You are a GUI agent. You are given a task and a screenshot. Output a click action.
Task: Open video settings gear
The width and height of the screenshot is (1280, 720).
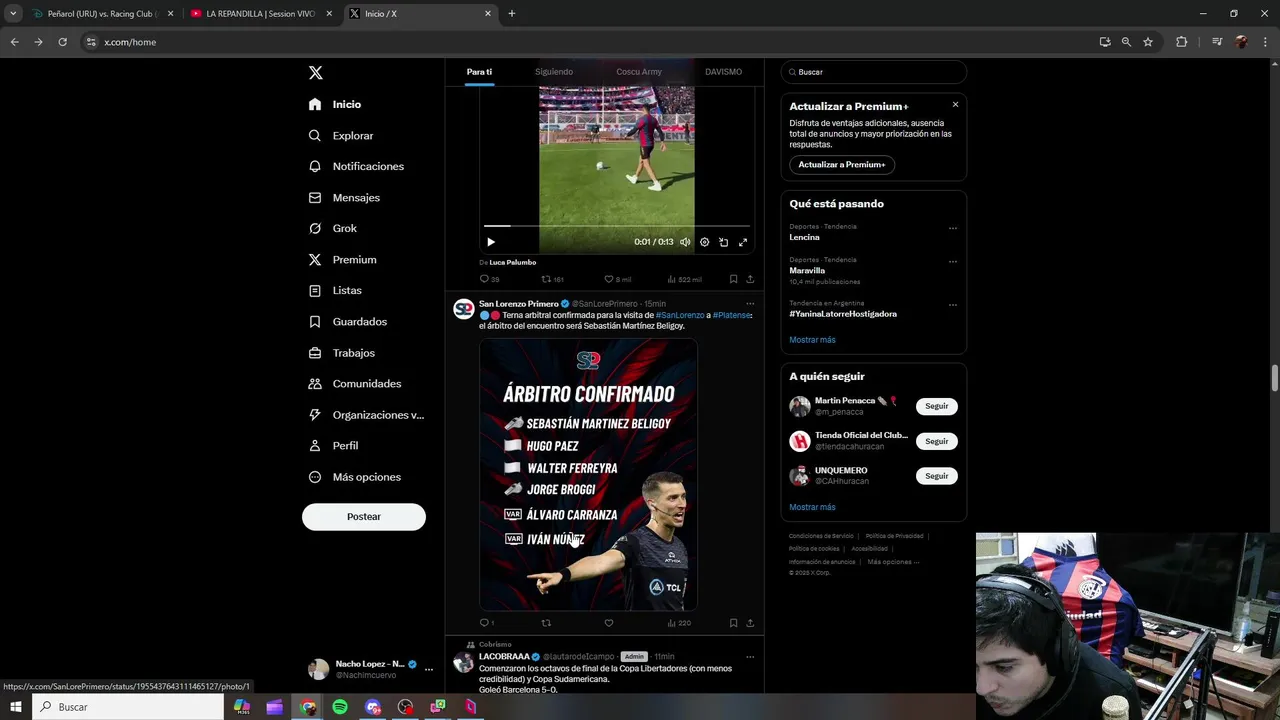pos(704,242)
